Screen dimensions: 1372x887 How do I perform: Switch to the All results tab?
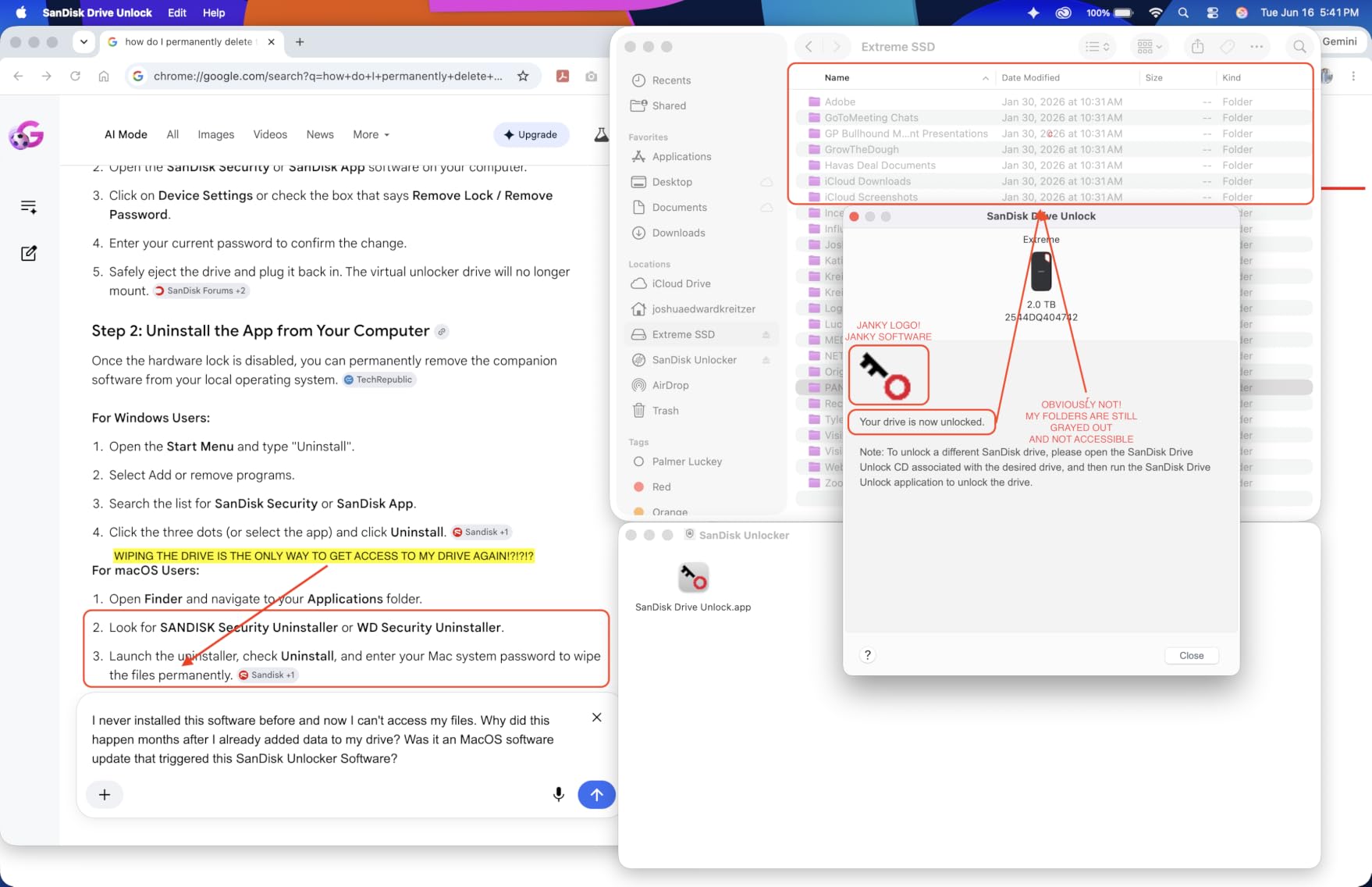[172, 134]
